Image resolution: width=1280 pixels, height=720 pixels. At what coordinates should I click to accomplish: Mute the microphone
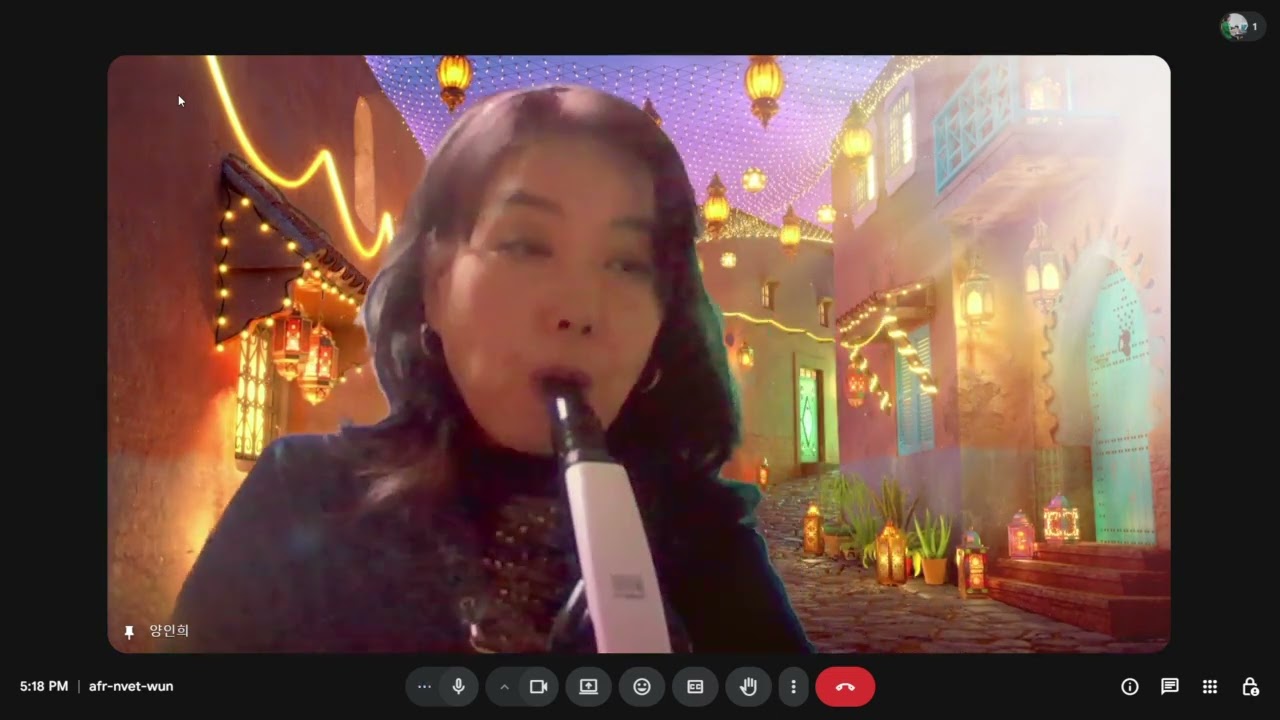[459, 687]
